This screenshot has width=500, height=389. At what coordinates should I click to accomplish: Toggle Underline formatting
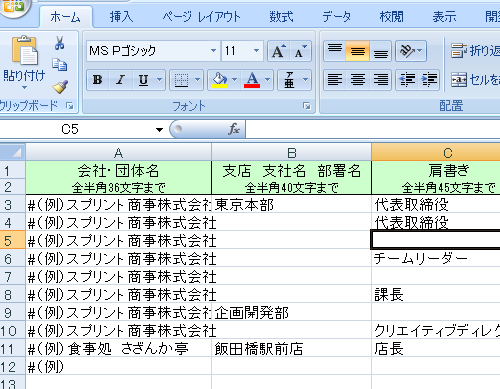click(x=143, y=80)
